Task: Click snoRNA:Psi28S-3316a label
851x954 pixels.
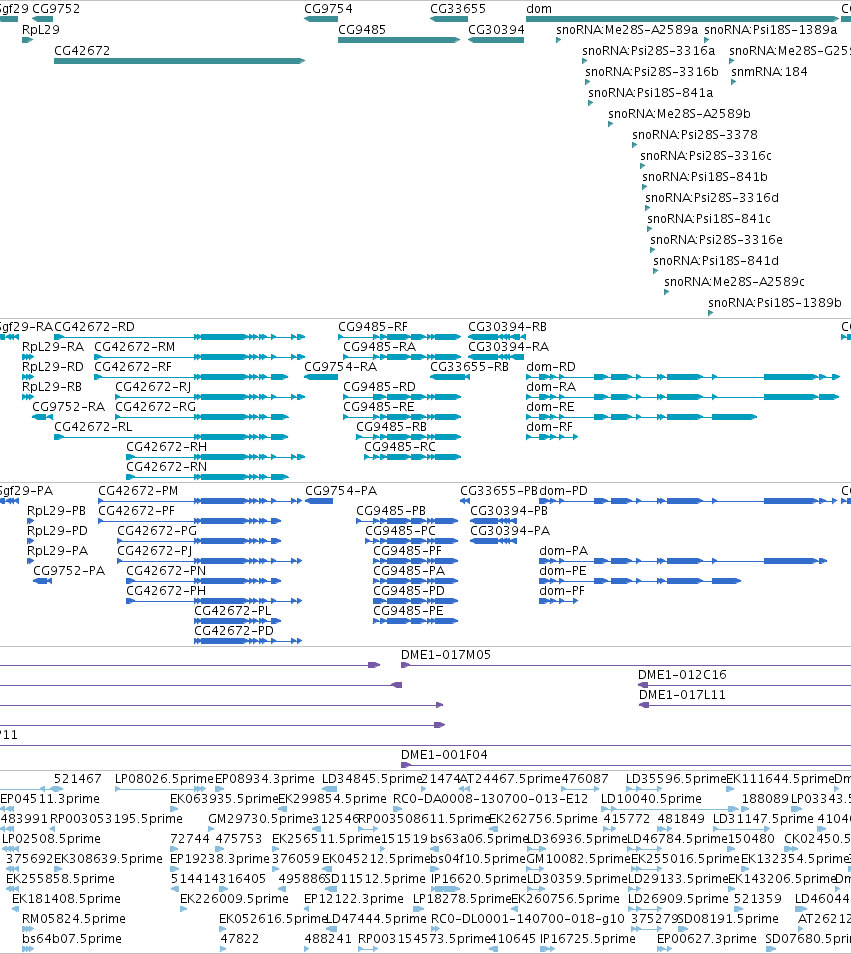Action: point(648,50)
